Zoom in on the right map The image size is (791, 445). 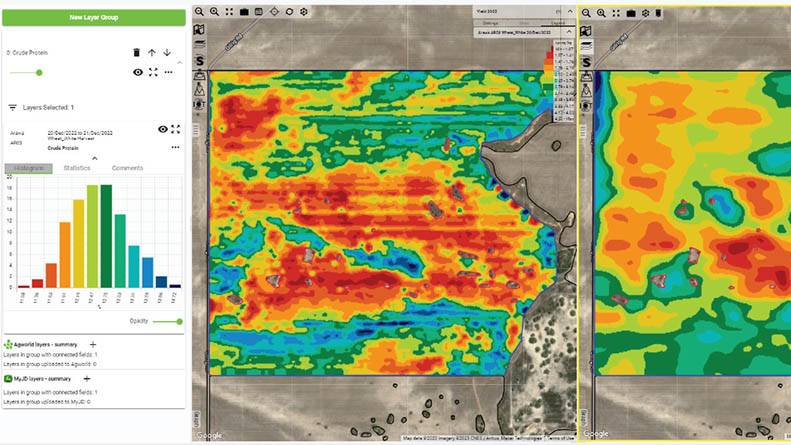pyautogui.click(x=601, y=13)
